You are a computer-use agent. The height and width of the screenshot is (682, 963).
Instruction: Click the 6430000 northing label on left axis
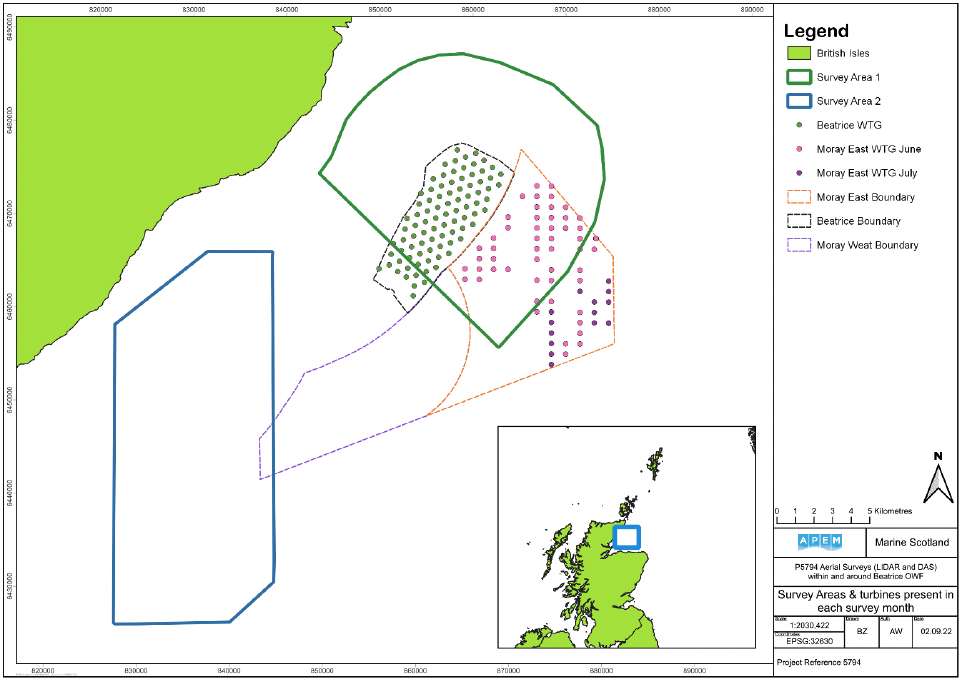click(9, 586)
